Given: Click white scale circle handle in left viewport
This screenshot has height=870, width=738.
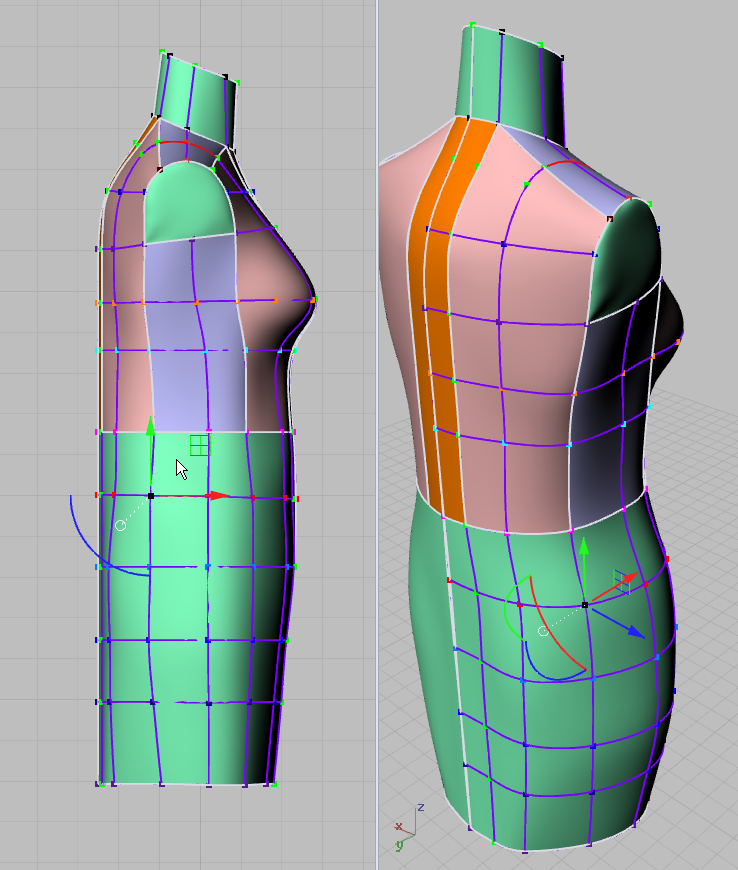Looking at the screenshot, I should pos(120,525).
